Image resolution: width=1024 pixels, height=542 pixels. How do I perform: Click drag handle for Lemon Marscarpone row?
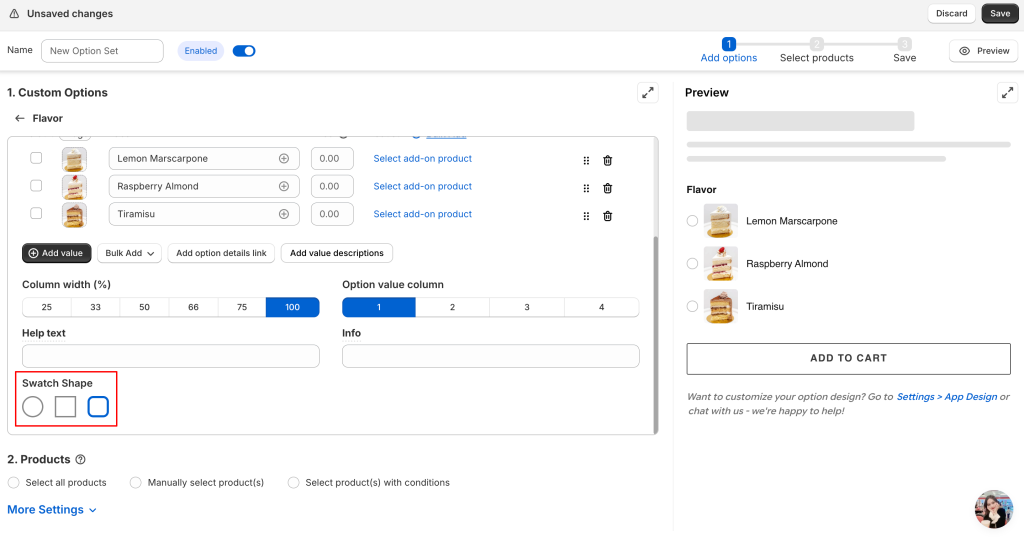[586, 160]
